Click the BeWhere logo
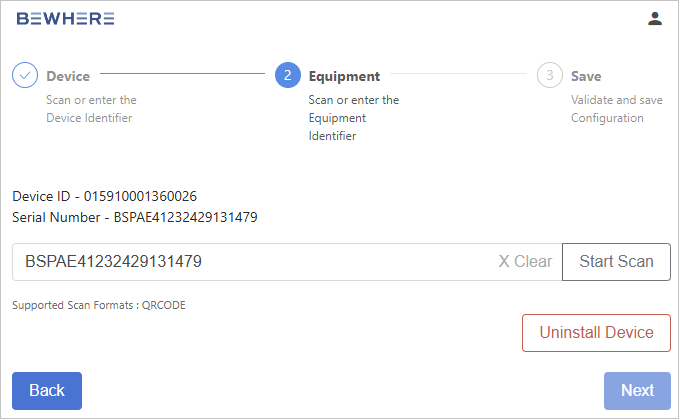 coord(65,19)
